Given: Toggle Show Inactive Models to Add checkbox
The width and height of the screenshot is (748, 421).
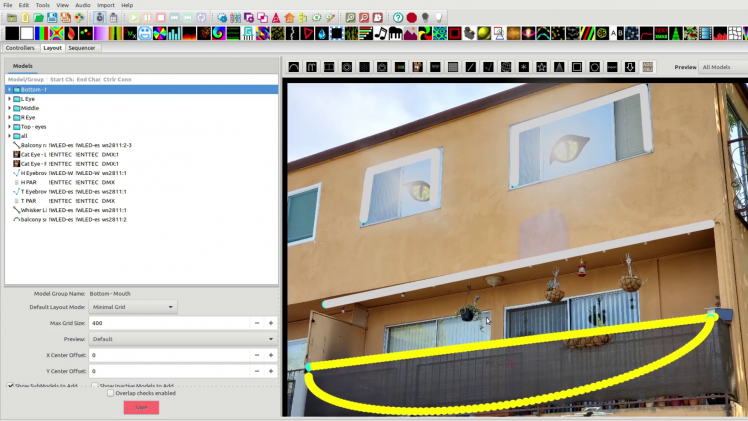Looking at the screenshot, I should pyautogui.click(x=94, y=385).
